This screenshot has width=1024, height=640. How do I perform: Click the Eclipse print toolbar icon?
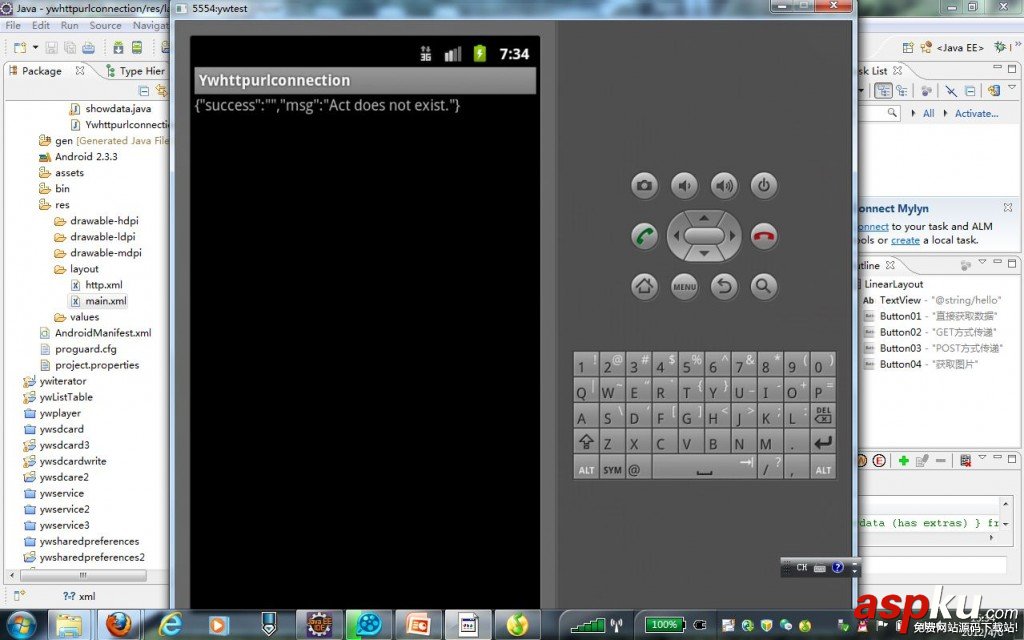click(88, 47)
